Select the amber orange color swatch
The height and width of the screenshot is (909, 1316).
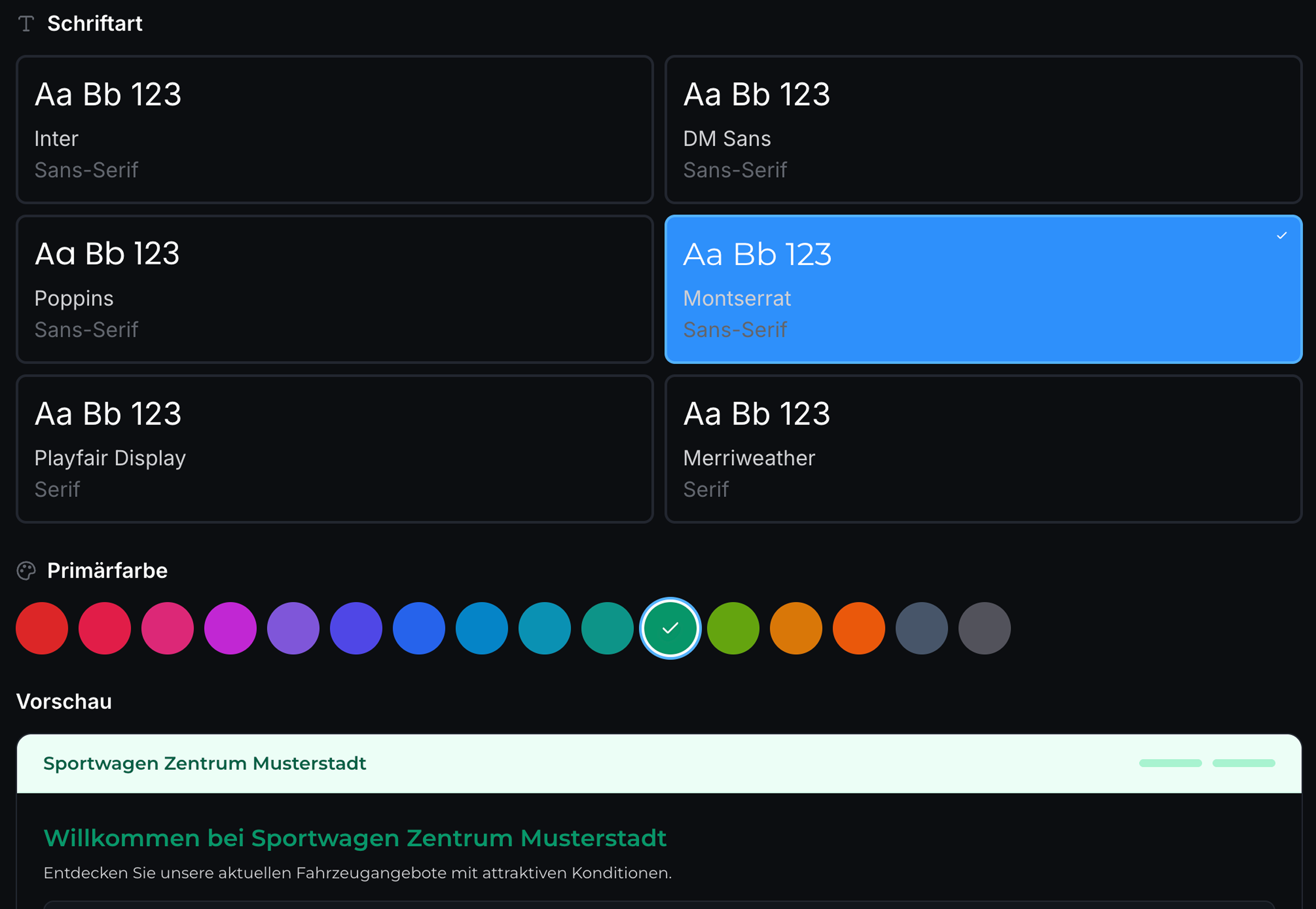tap(796, 628)
